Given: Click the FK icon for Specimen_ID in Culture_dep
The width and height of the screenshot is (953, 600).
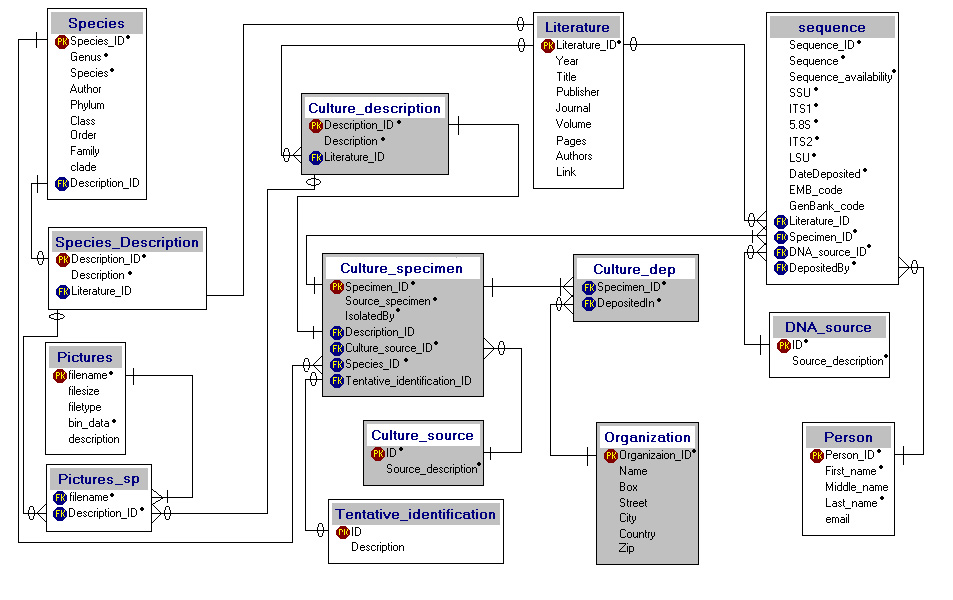Looking at the screenshot, I should pos(588,288).
